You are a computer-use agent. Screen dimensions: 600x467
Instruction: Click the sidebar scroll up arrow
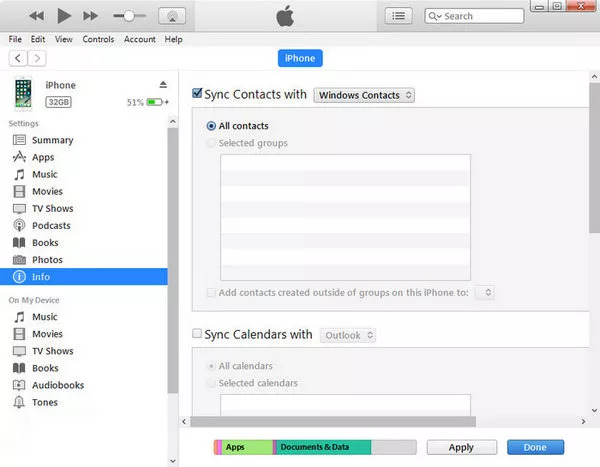tap(173, 122)
